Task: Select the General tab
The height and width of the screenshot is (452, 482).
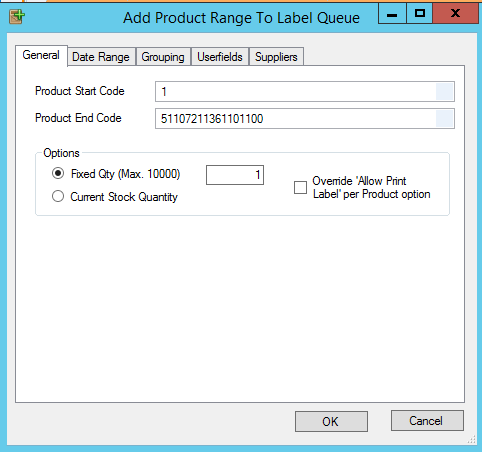Action: pyautogui.click(x=41, y=55)
